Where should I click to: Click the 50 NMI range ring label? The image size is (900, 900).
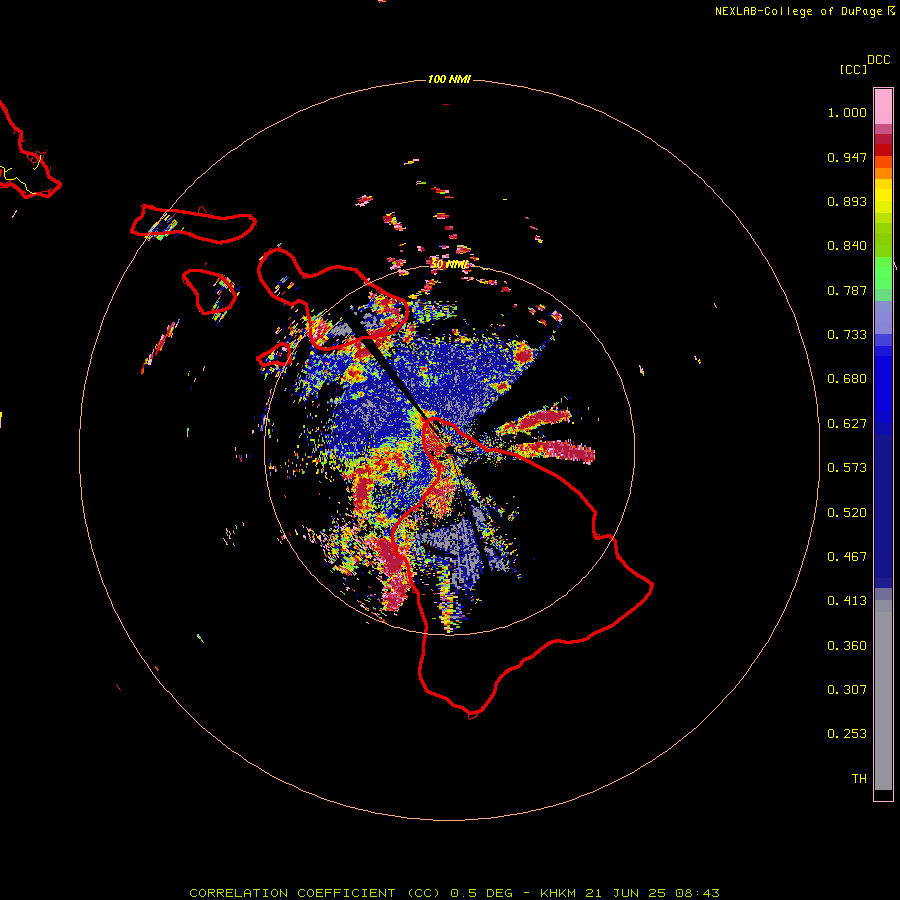[x=449, y=264]
